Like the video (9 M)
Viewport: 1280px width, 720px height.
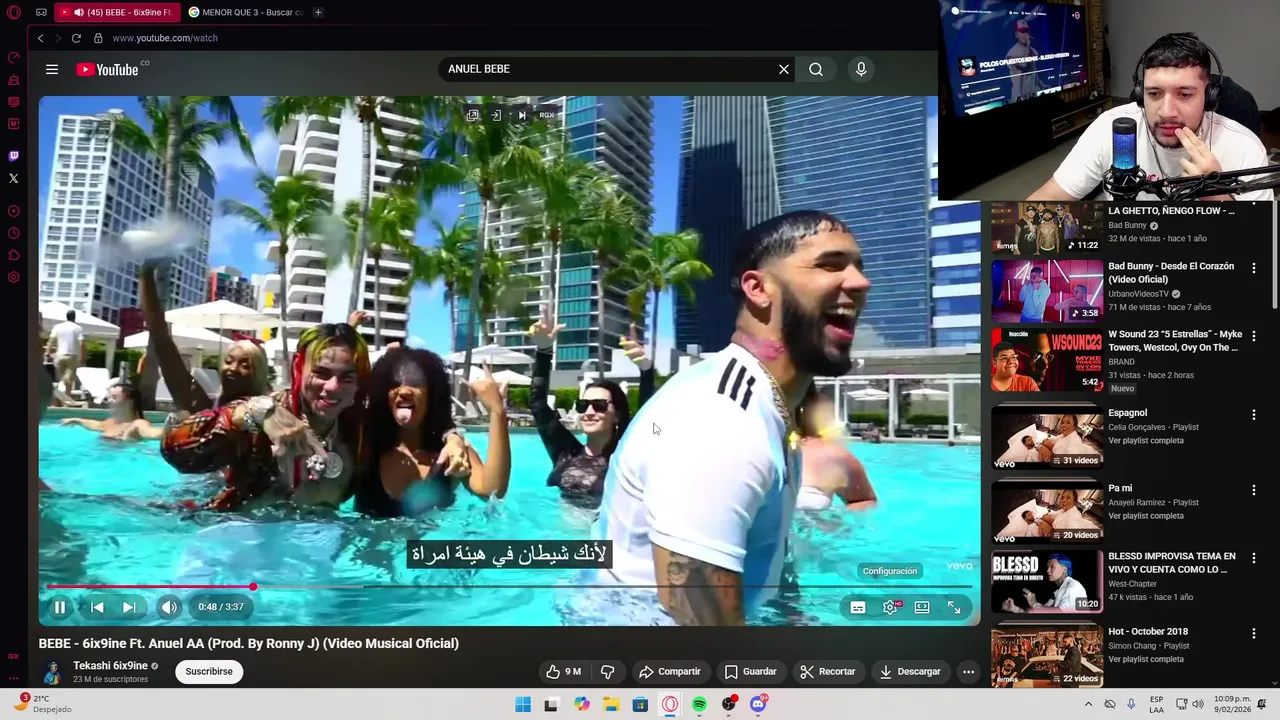tap(563, 671)
